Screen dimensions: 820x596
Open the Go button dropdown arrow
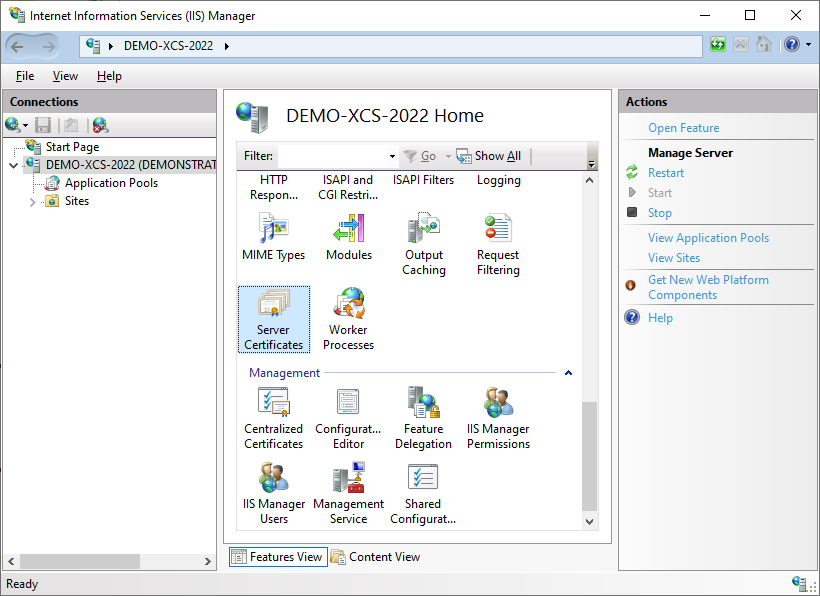click(448, 156)
